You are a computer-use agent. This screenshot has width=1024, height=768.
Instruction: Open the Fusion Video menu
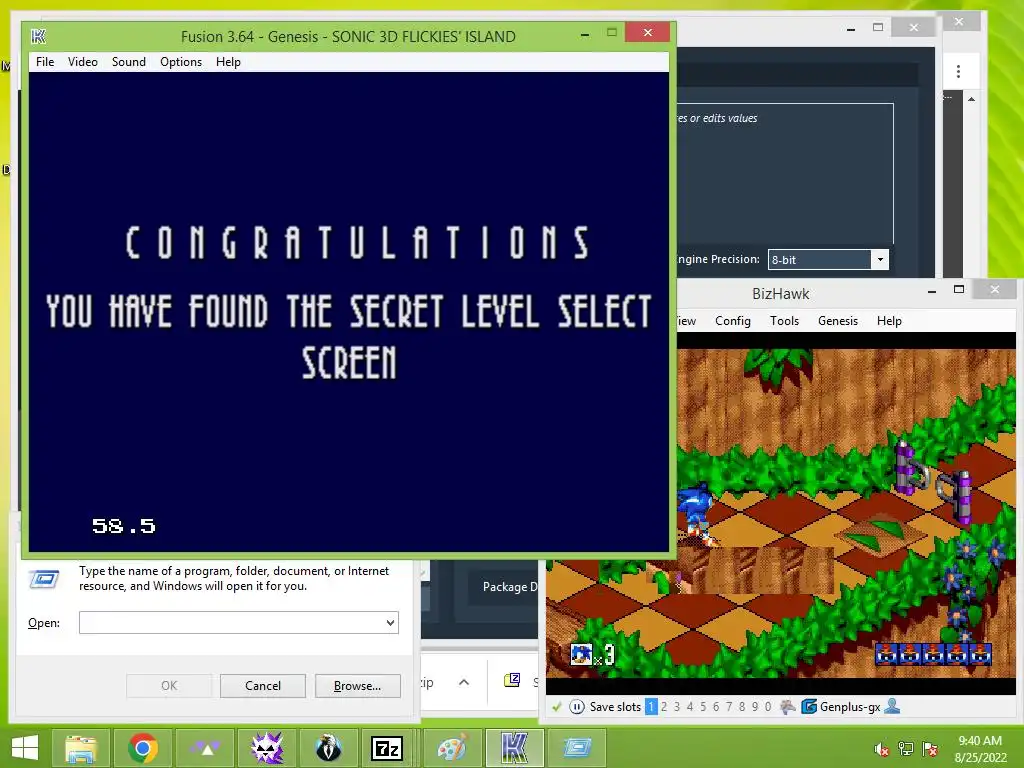pos(83,62)
